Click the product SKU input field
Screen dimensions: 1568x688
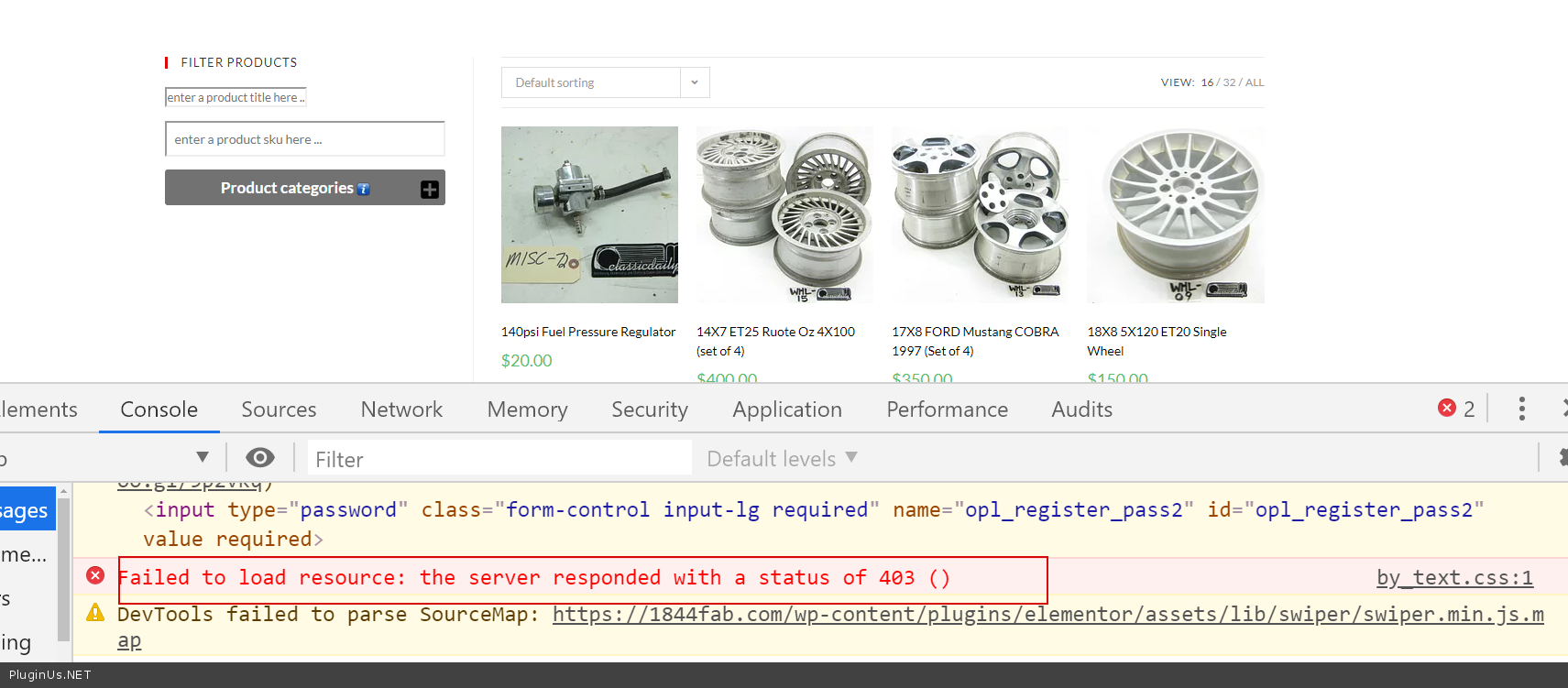coord(304,139)
